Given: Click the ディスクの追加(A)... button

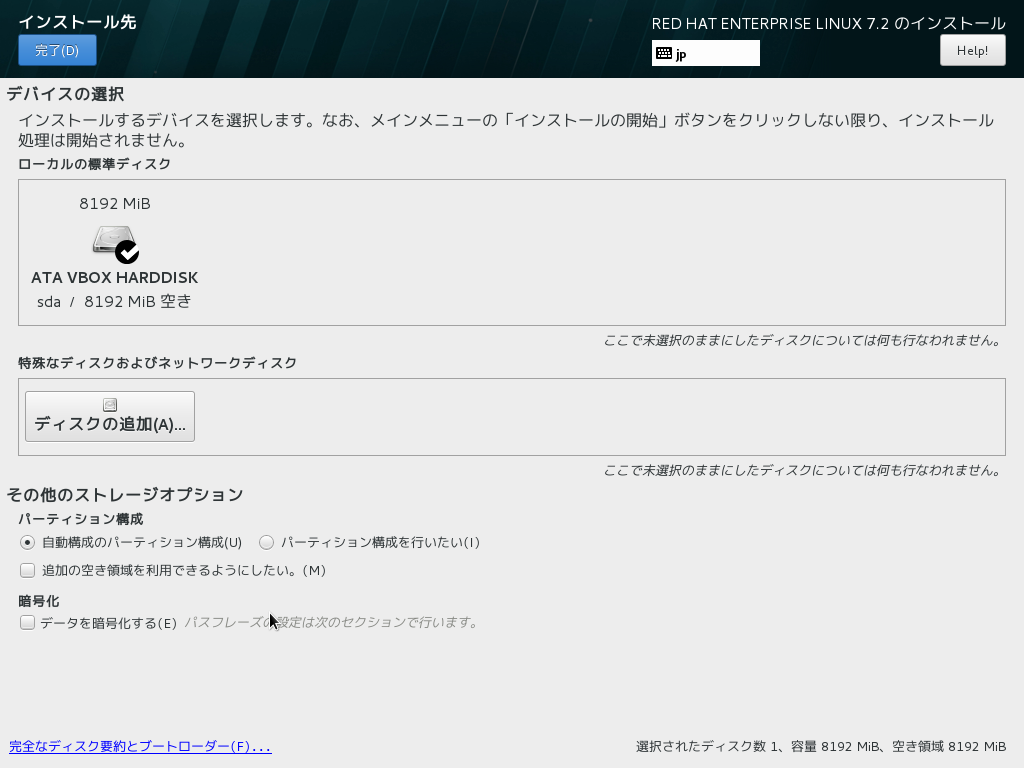Looking at the screenshot, I should coord(110,417).
